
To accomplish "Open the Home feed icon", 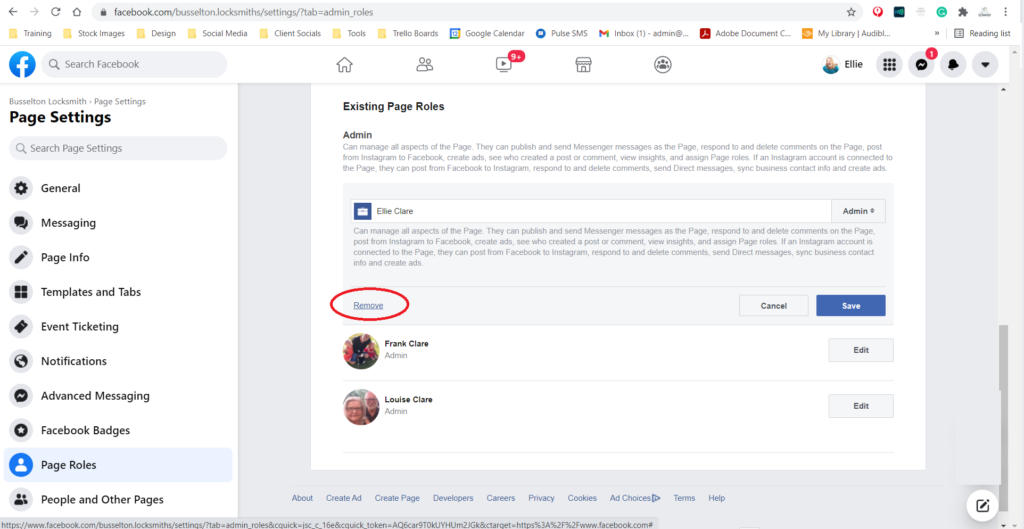I will coord(344,64).
